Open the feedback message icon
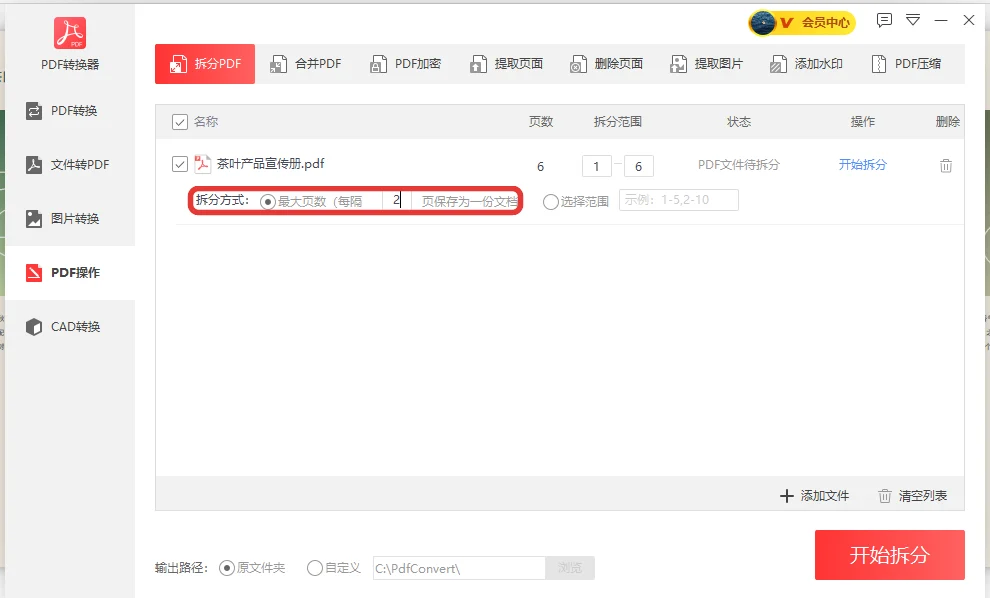 pos(885,20)
